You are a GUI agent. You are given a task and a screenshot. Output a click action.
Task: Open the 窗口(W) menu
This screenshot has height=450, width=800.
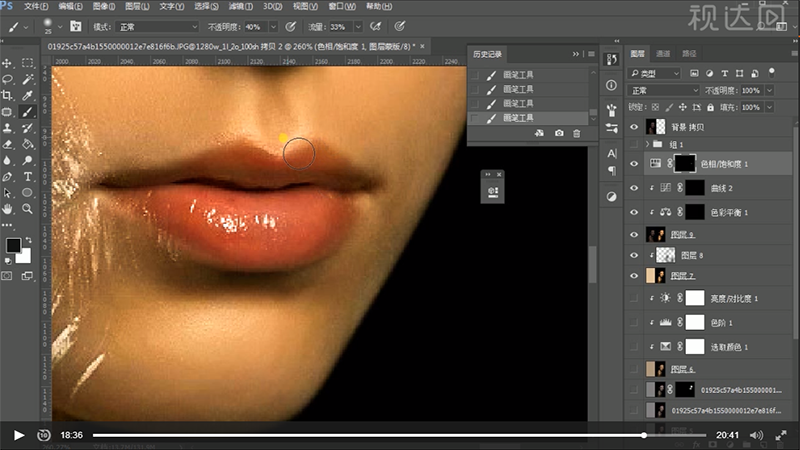coord(342,7)
